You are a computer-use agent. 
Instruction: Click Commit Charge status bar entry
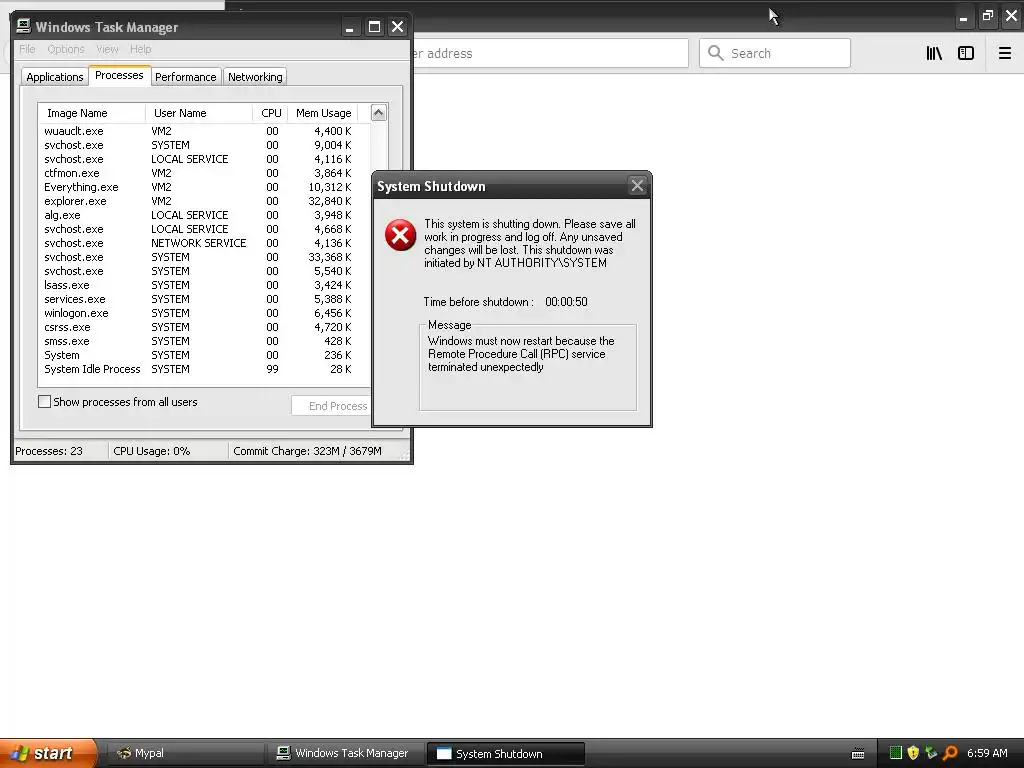tap(315, 451)
